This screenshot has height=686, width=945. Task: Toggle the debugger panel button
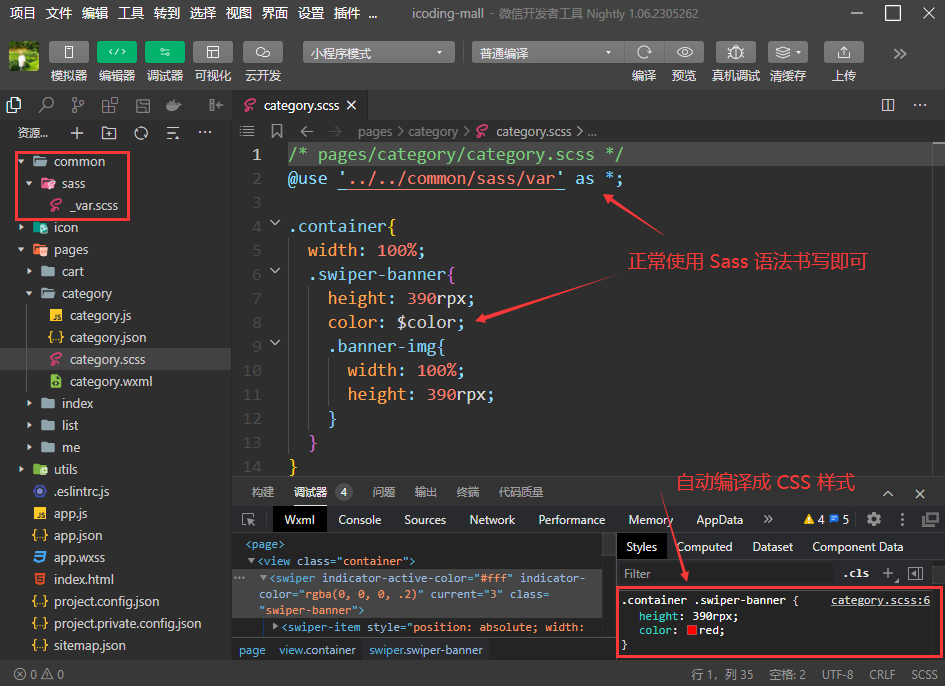pos(165,53)
